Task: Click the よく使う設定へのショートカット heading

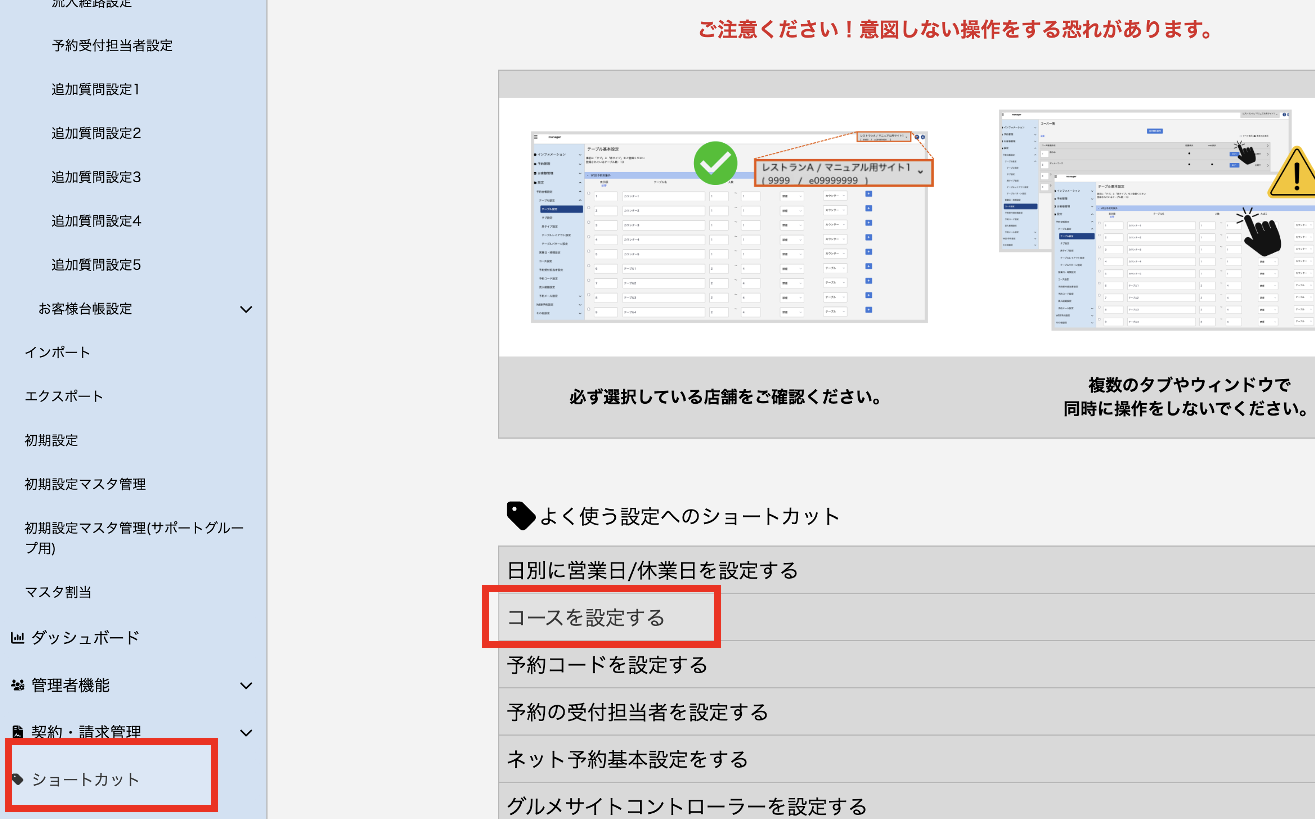Action: (x=690, y=516)
